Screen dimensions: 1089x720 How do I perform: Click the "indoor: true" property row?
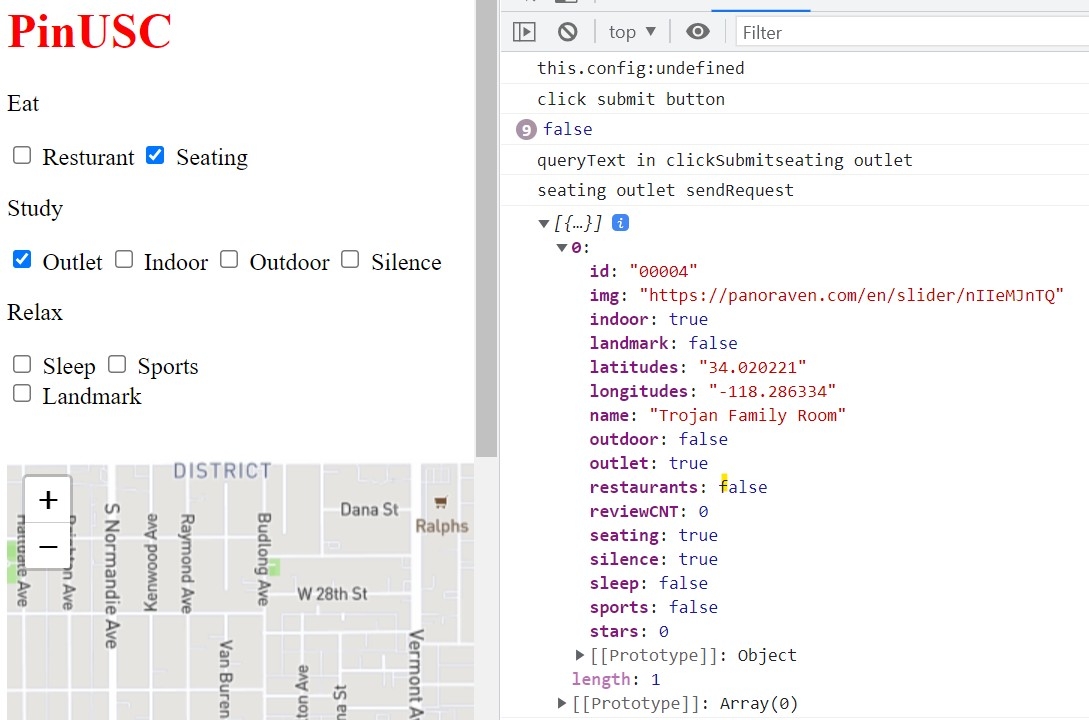click(x=649, y=319)
